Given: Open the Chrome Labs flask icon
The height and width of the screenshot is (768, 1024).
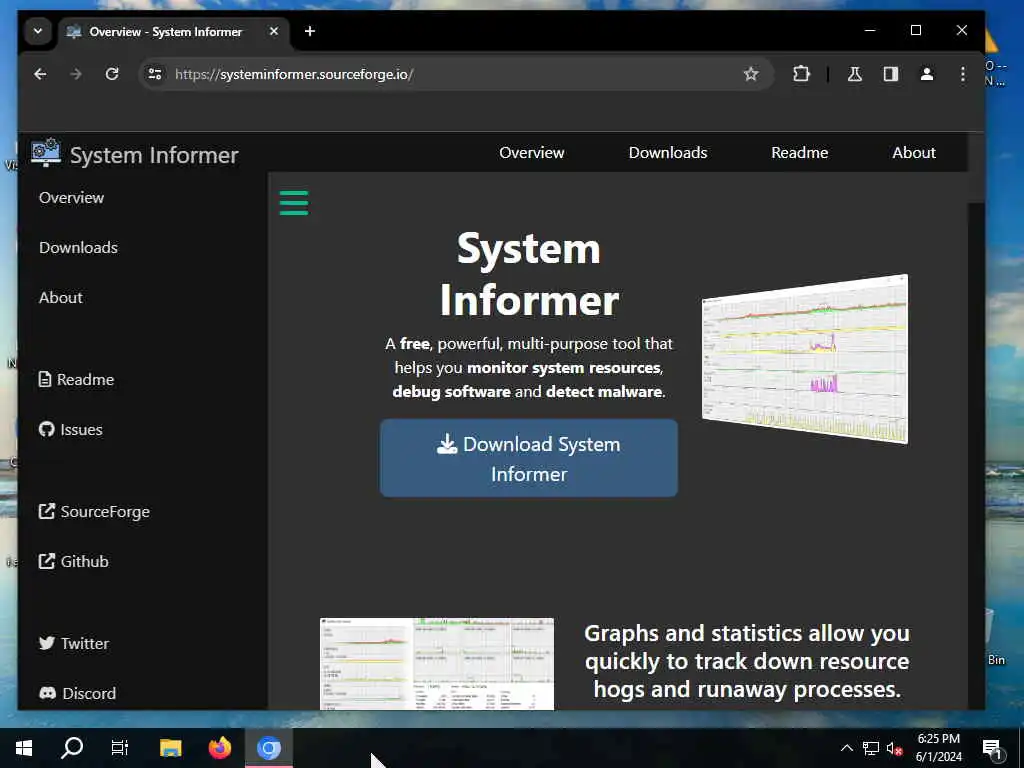Looking at the screenshot, I should (x=855, y=74).
